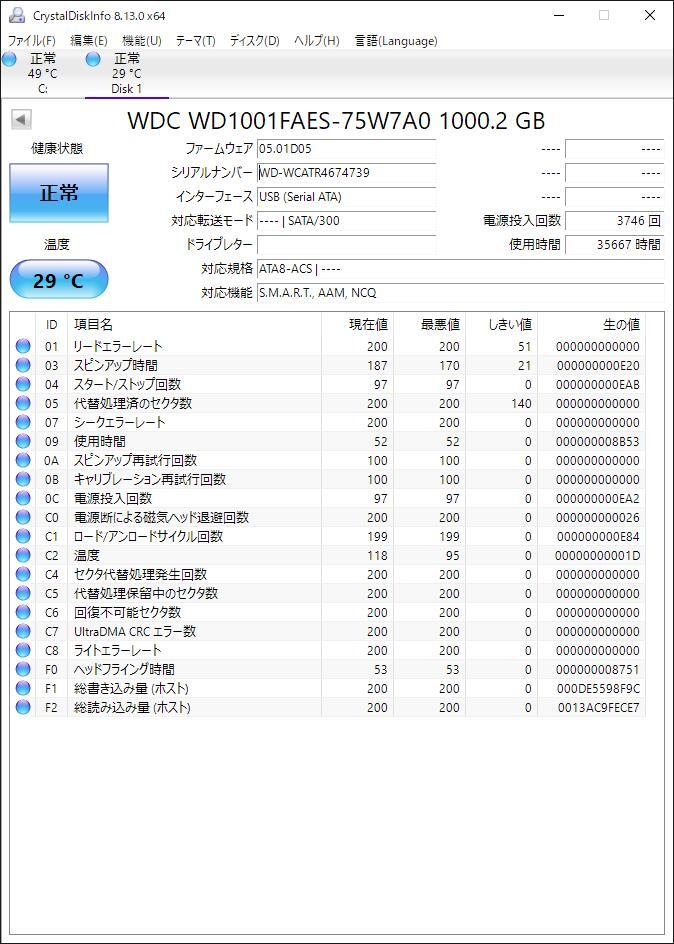Click the 最悪値 column header
This screenshot has width=674, height=944.
pyautogui.click(x=429, y=324)
